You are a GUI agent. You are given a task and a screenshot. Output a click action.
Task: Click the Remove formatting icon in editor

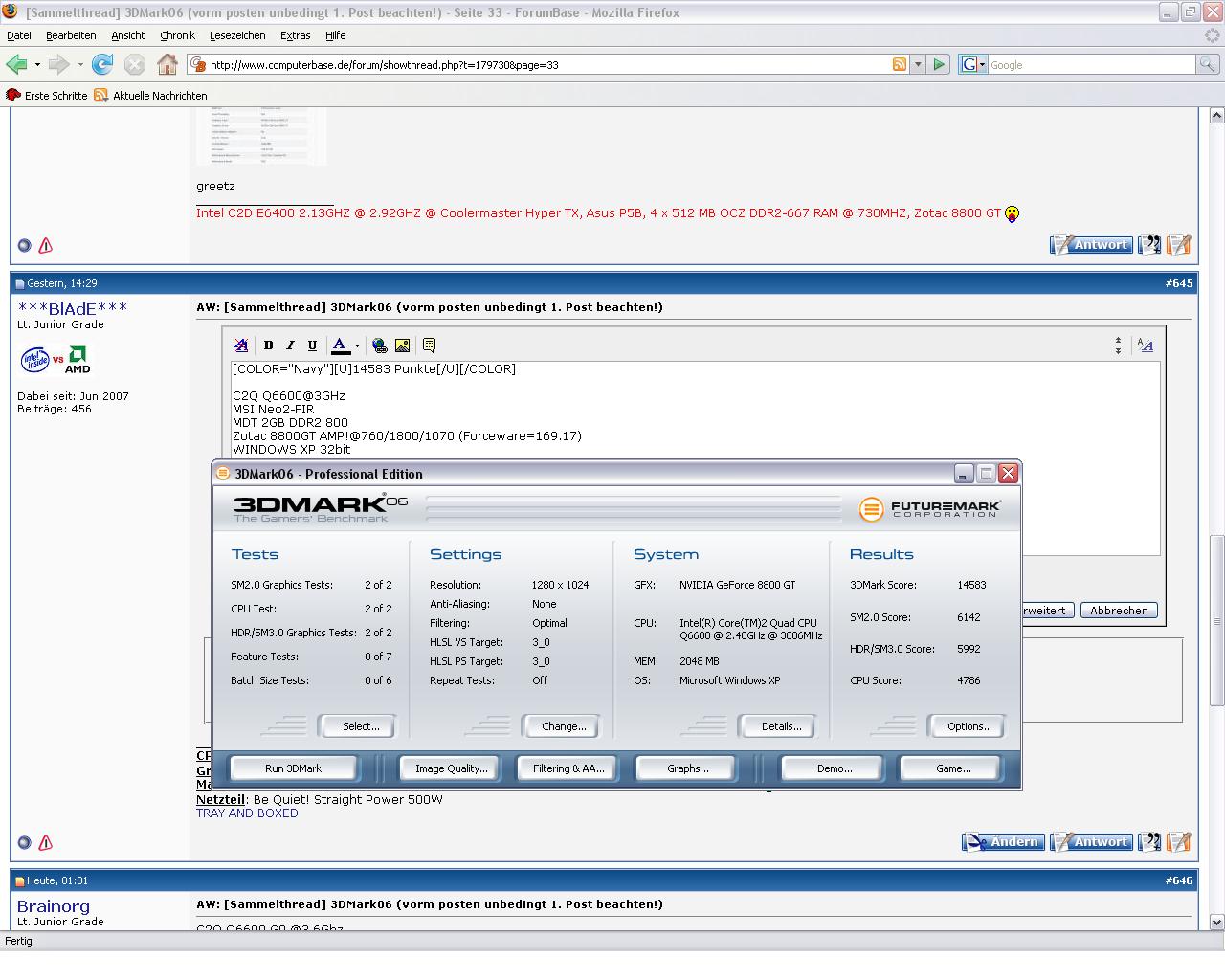tap(240, 345)
